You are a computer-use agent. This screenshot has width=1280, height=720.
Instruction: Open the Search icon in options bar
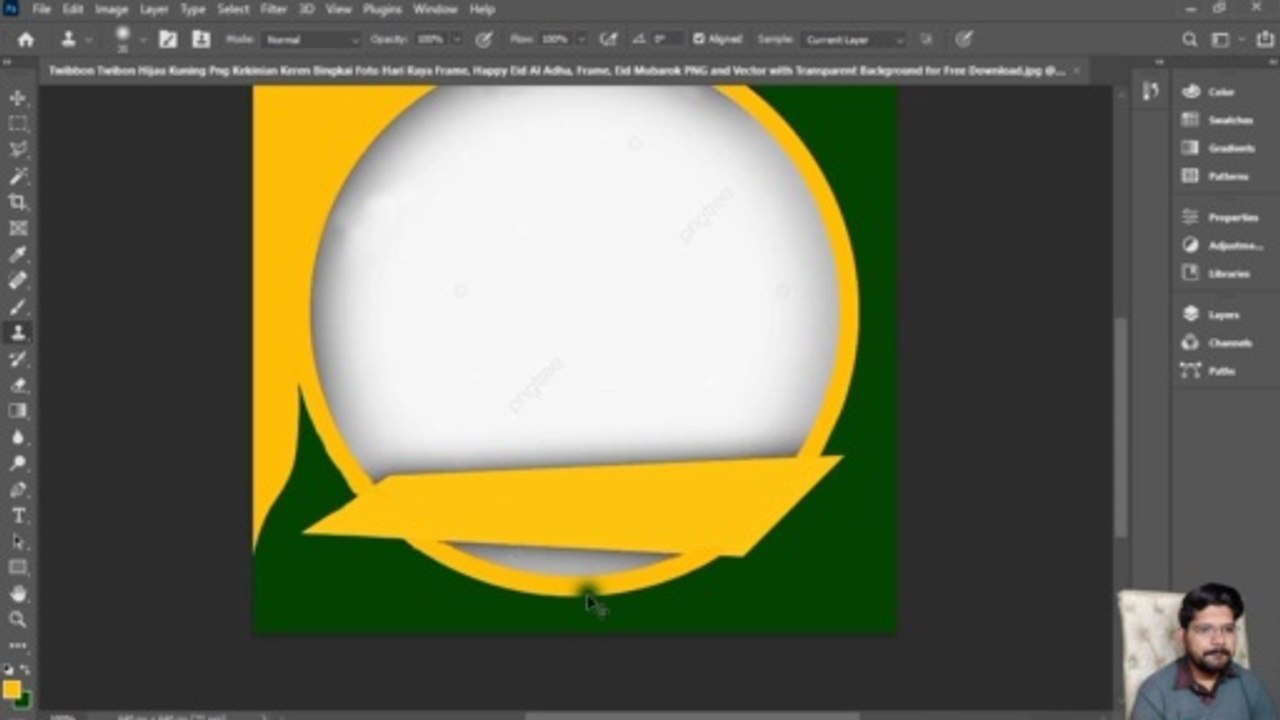[1190, 39]
